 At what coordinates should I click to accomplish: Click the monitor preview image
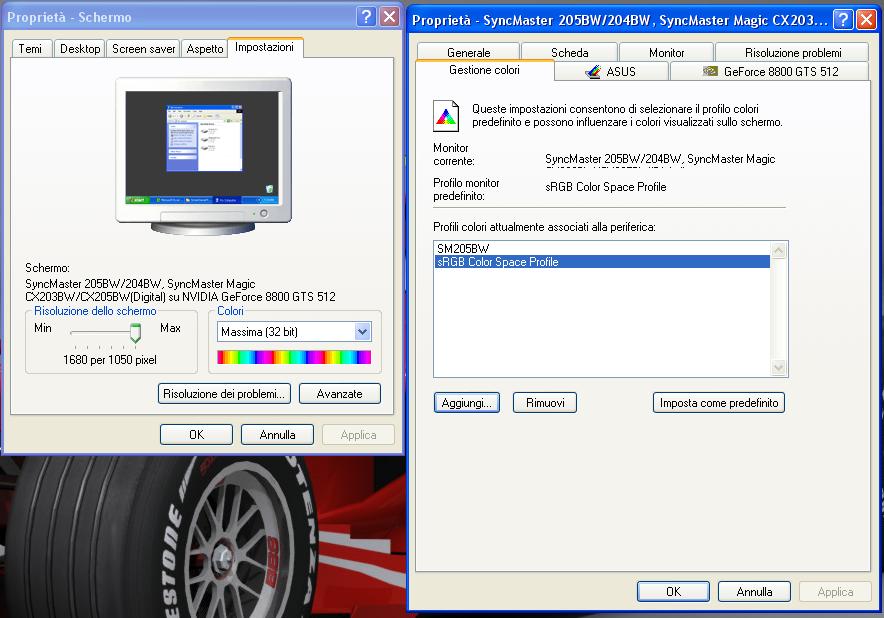pyautogui.click(x=204, y=156)
